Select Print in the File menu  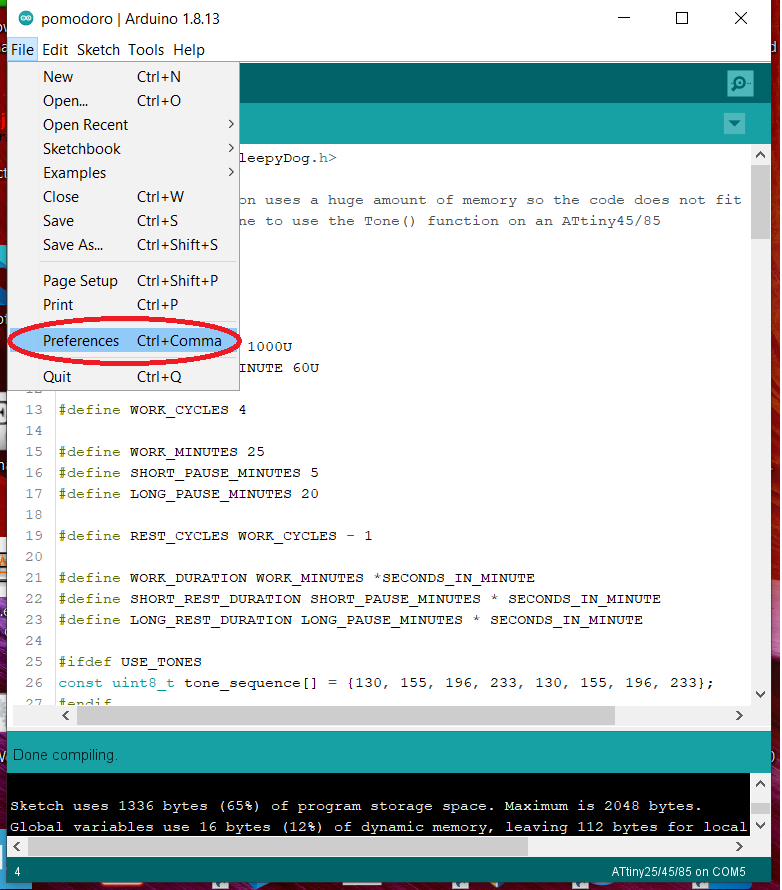123,305
